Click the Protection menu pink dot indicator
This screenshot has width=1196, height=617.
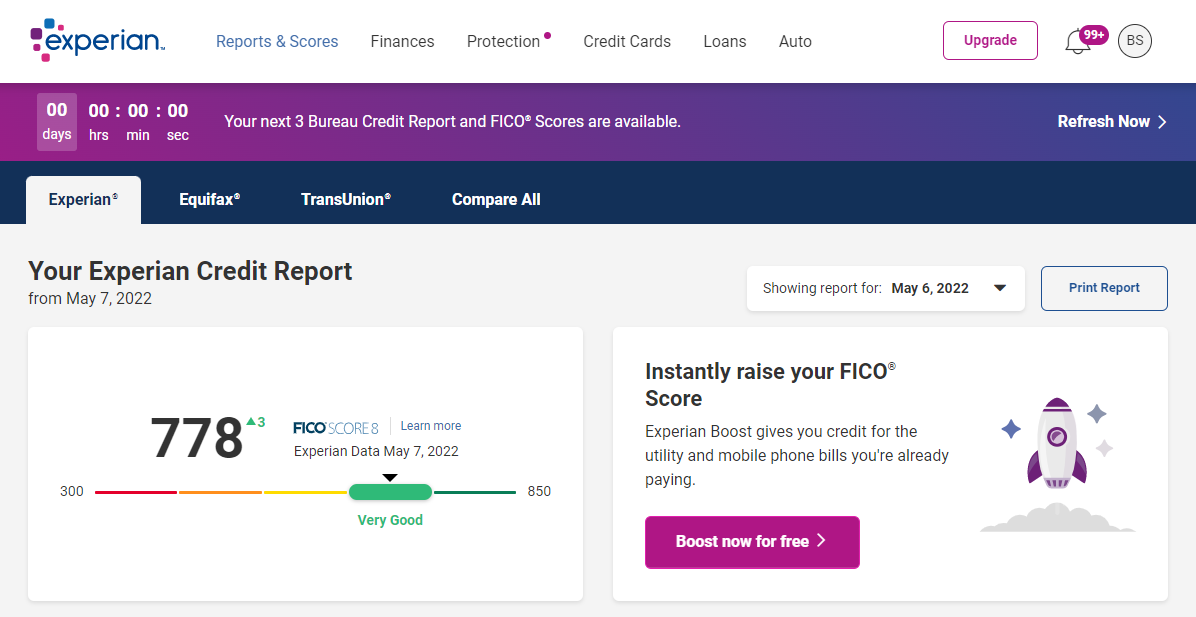click(547, 35)
